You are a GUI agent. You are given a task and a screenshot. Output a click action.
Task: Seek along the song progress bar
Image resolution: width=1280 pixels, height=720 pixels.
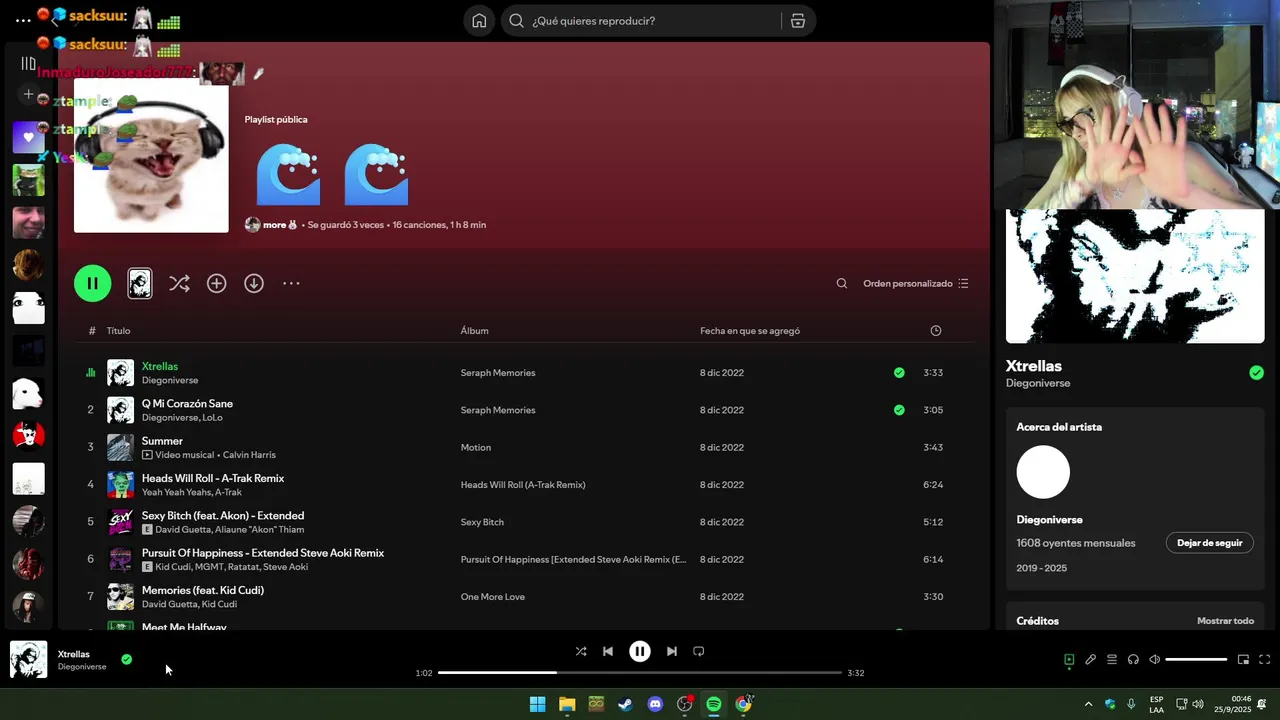point(640,673)
